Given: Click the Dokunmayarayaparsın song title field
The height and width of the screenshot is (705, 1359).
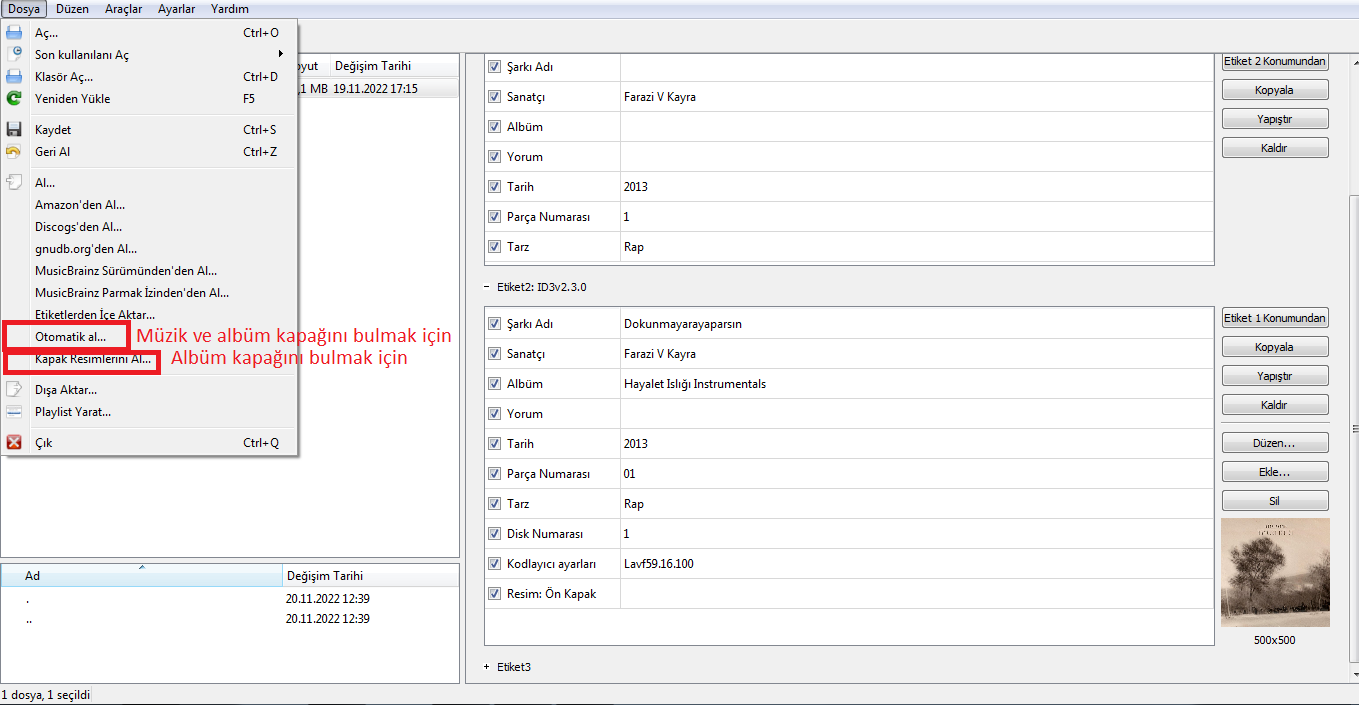Looking at the screenshot, I should (x=917, y=324).
